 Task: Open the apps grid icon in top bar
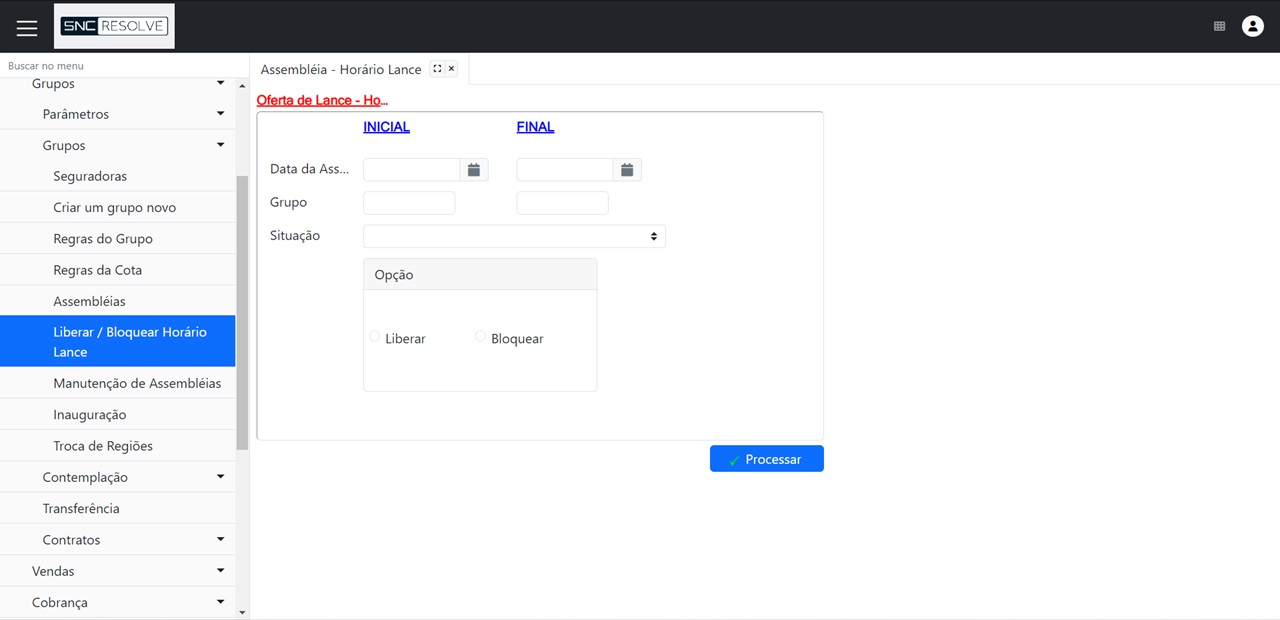1219,26
